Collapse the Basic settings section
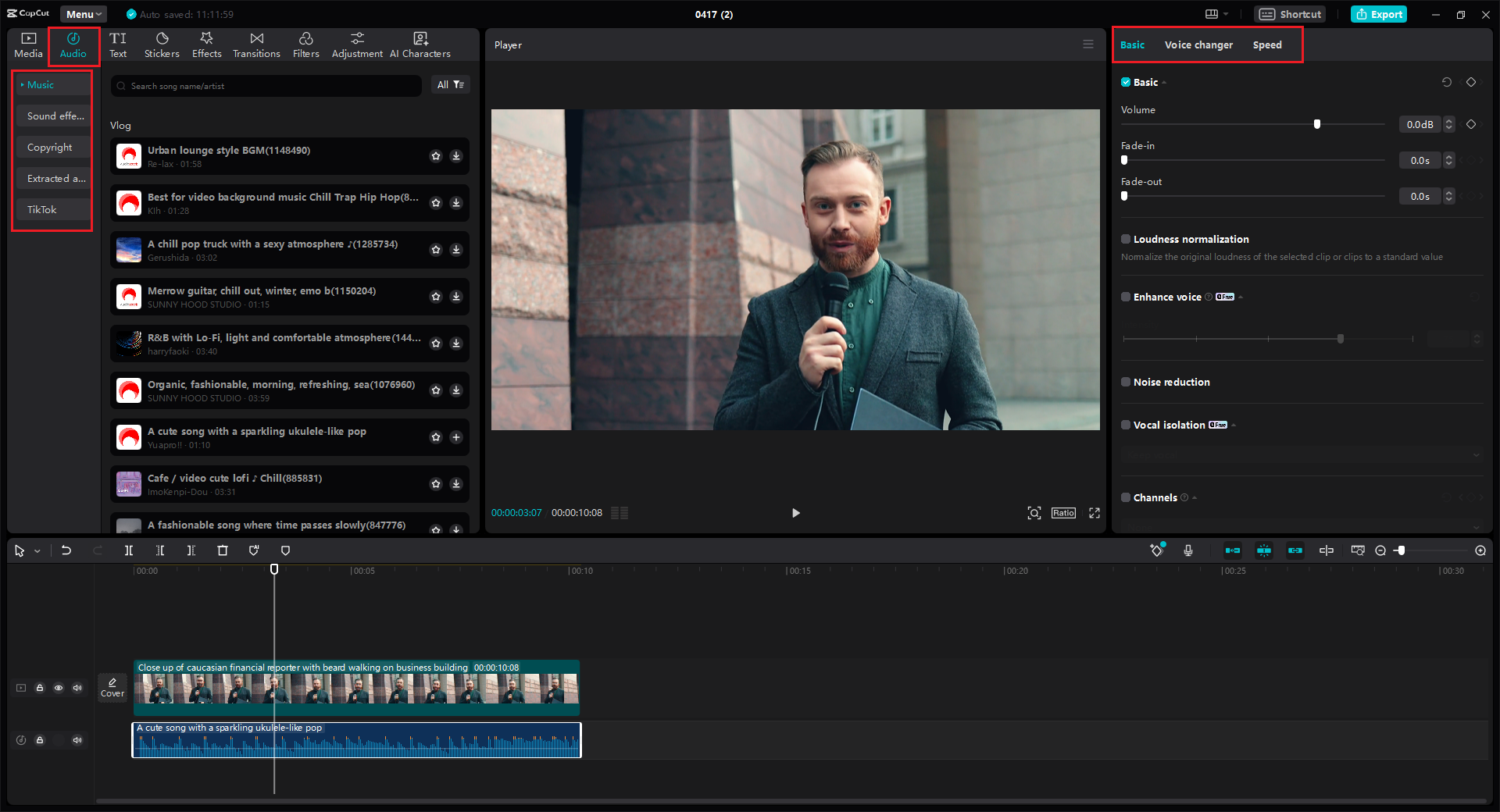This screenshot has height=812, width=1500. (x=1164, y=82)
